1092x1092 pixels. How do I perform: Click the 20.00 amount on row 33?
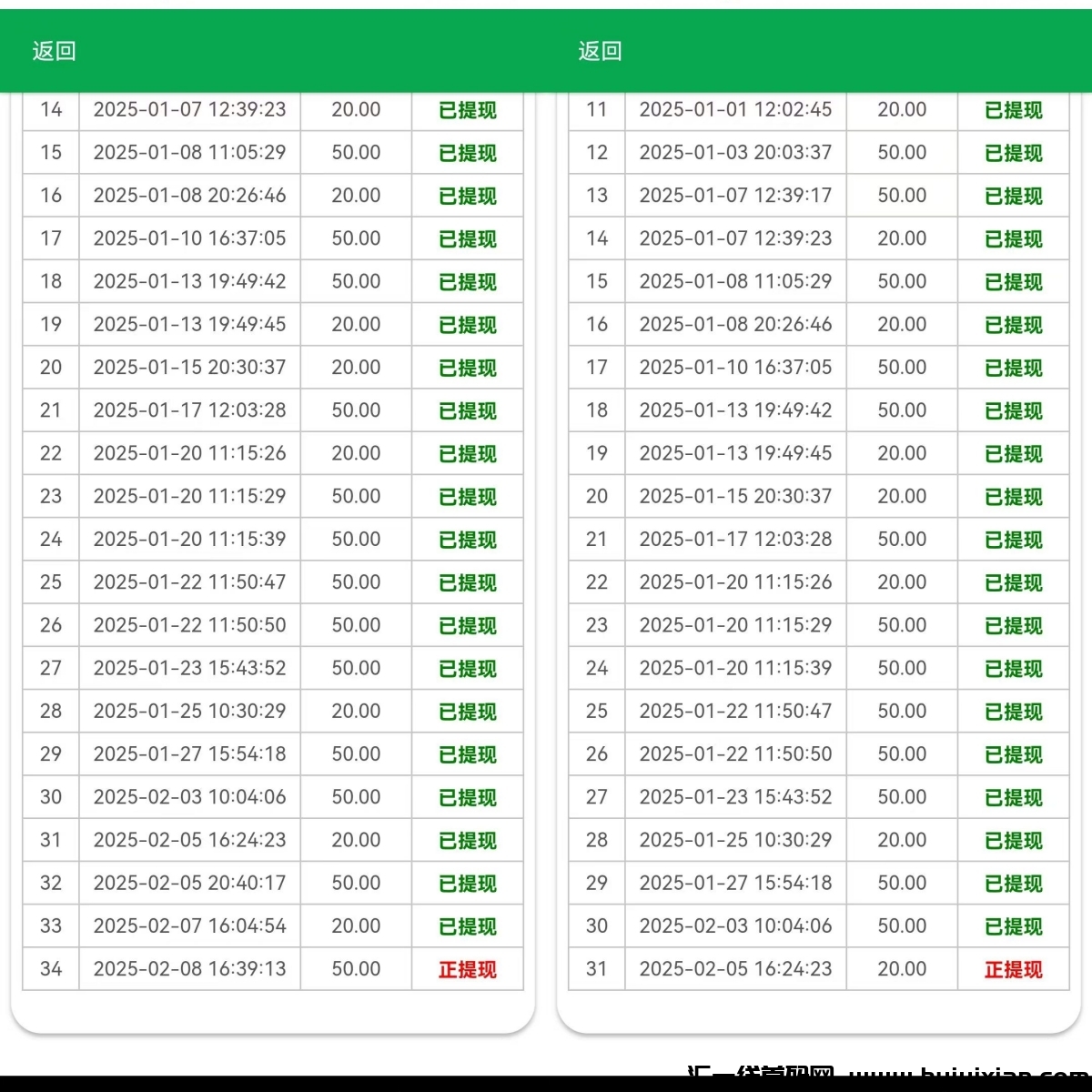pyautogui.click(x=356, y=926)
